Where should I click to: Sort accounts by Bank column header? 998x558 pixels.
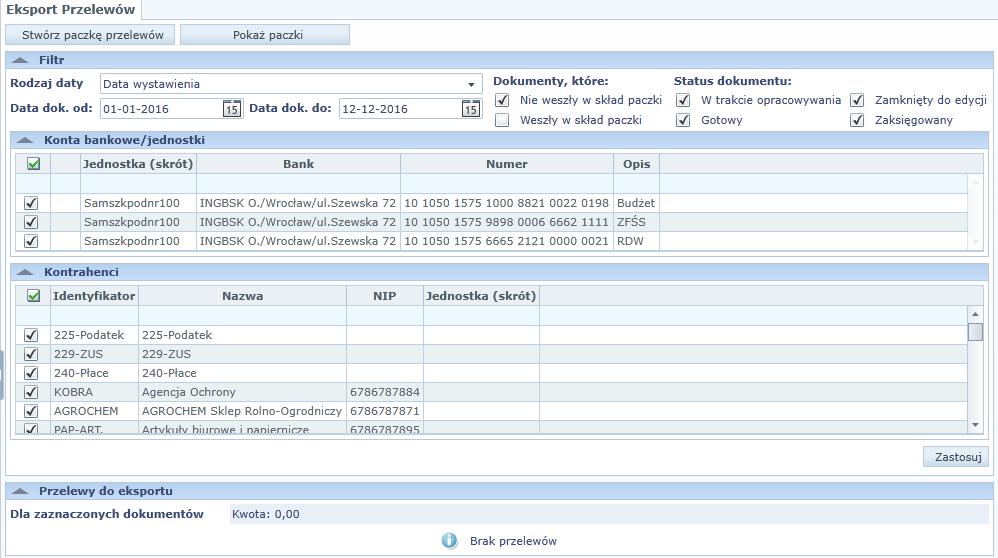[299, 164]
